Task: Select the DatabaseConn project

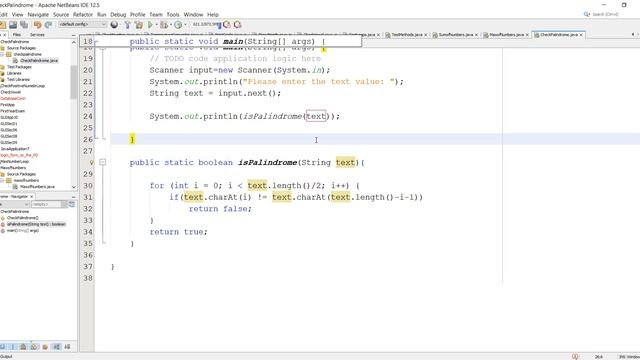Action: coord(13,98)
